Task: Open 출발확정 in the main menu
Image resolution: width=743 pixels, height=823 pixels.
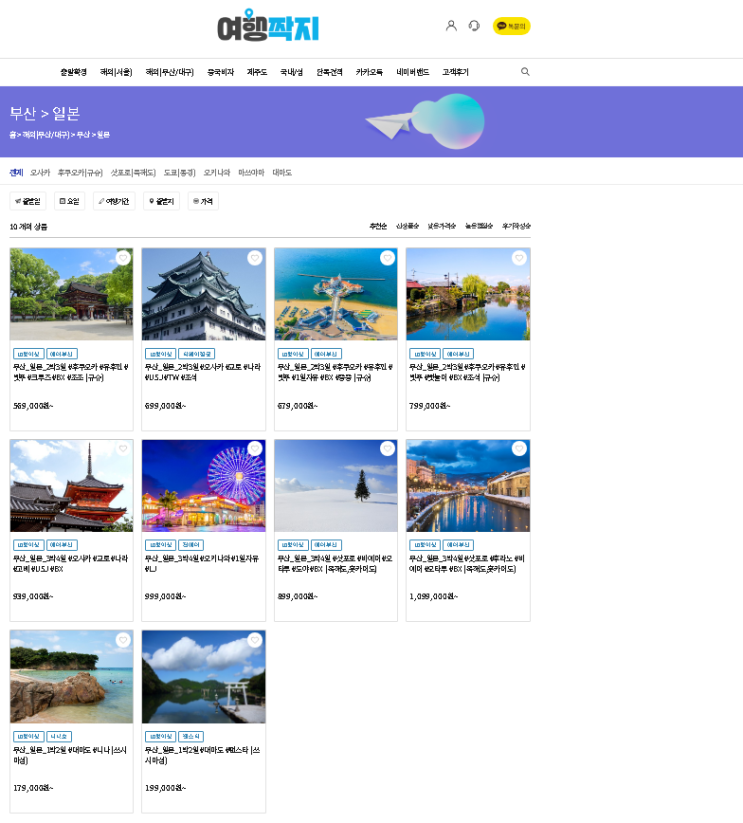Action: 73,72
